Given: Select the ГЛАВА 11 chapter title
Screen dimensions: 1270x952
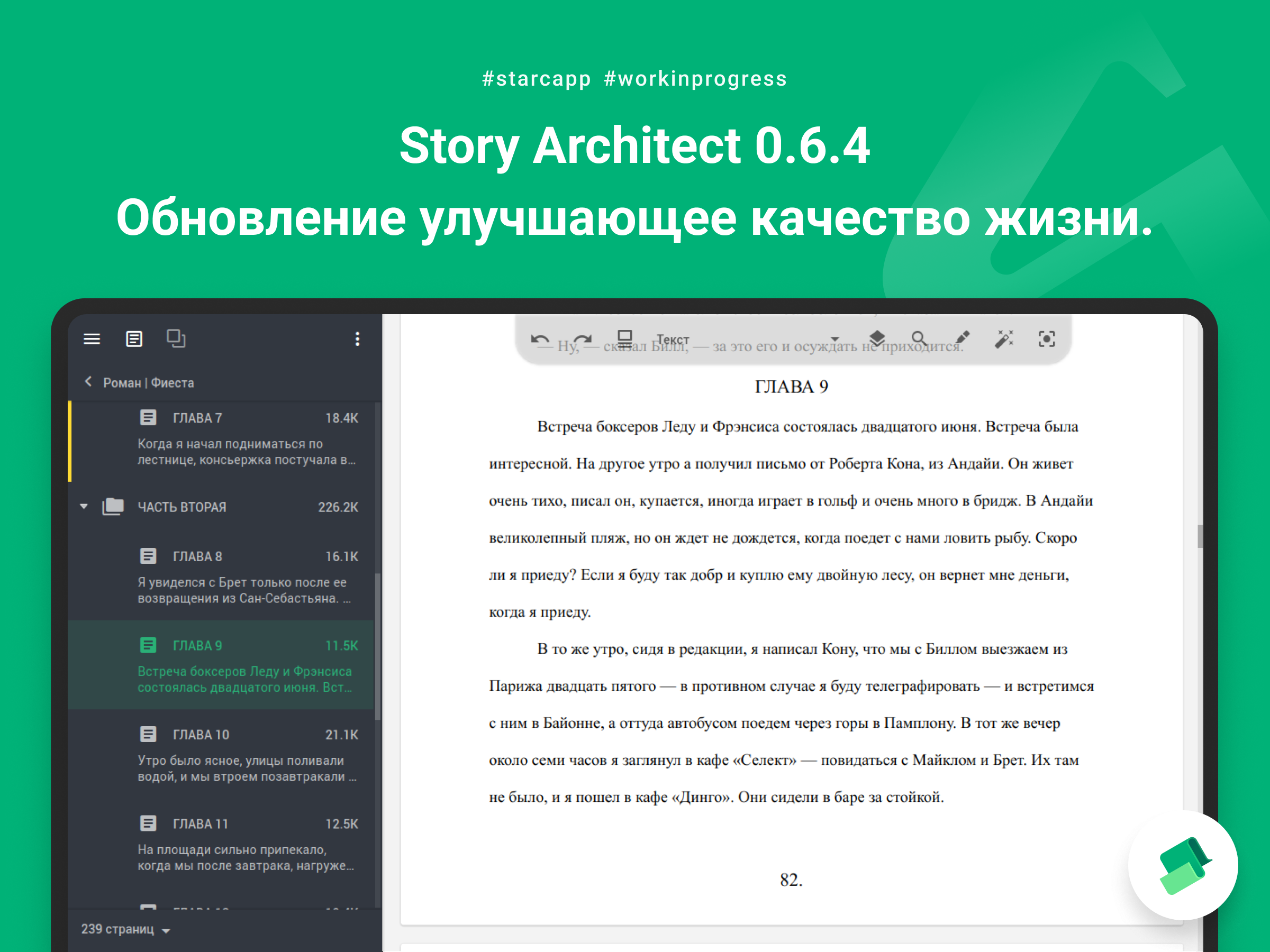Looking at the screenshot, I should tap(201, 824).
